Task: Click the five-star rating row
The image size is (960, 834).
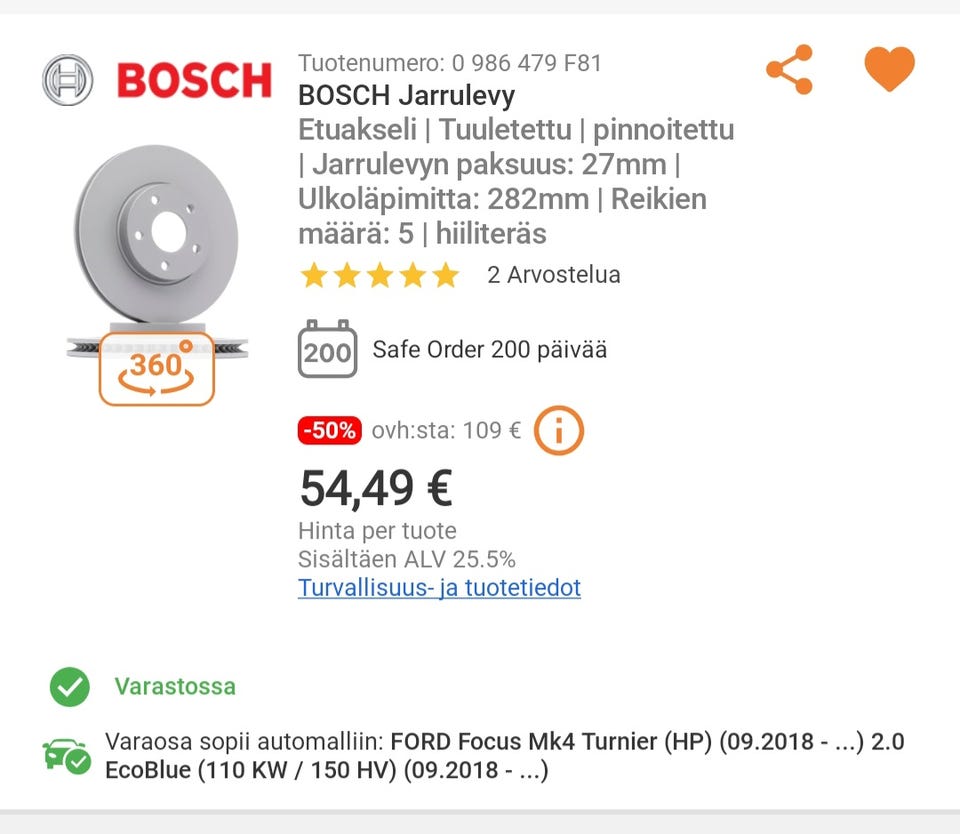Action: coord(379,275)
